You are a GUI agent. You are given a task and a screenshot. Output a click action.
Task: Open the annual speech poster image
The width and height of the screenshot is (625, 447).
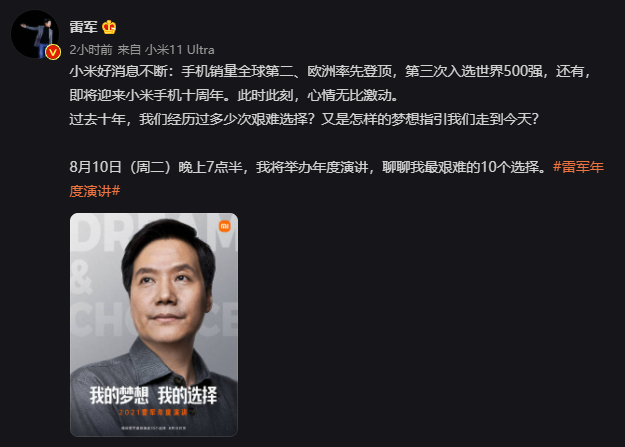154,325
